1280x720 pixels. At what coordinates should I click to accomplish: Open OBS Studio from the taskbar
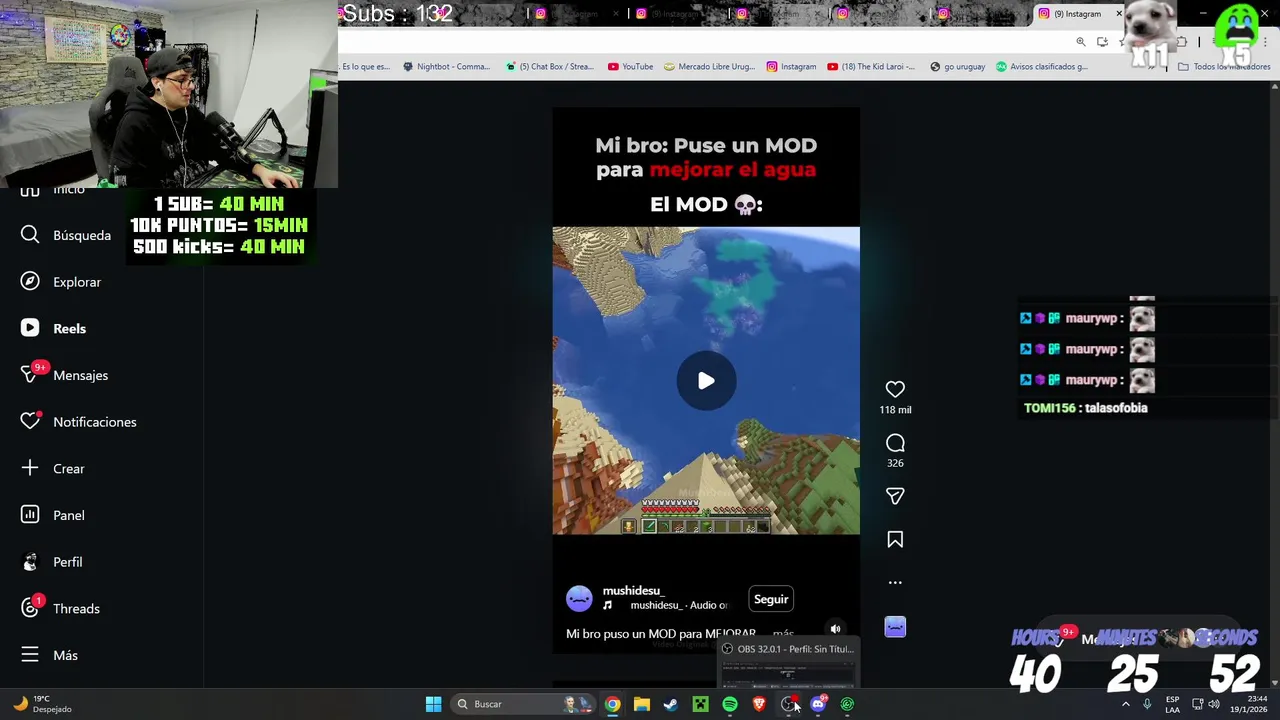(789, 704)
